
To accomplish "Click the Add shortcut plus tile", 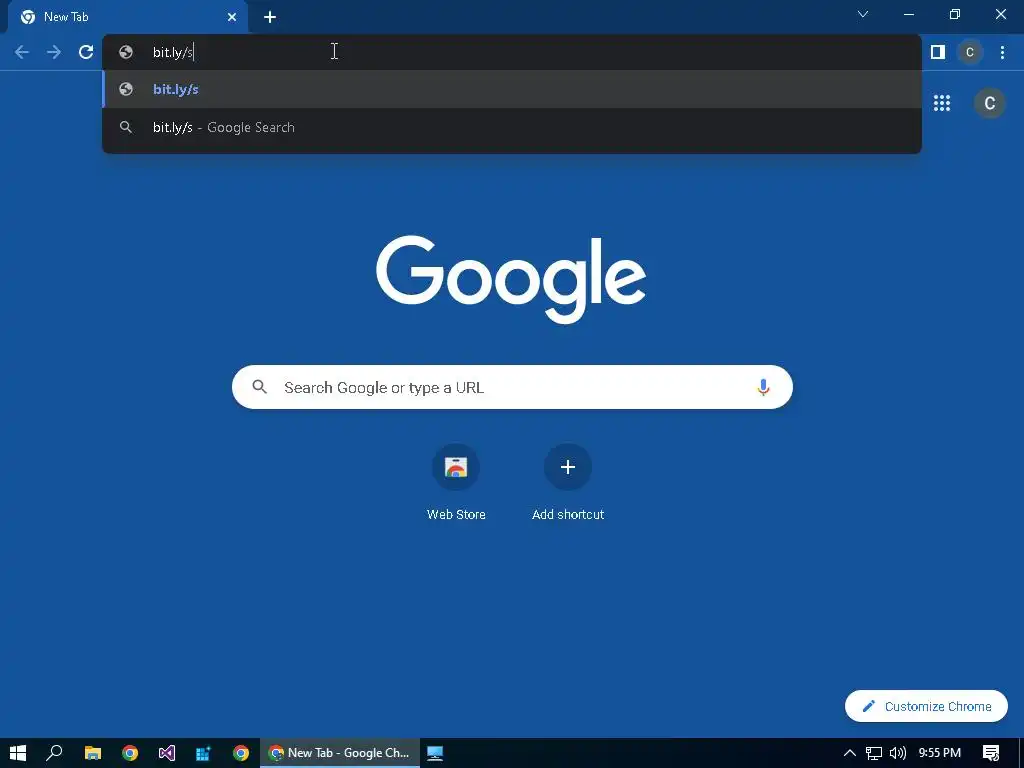I will coord(568,468).
